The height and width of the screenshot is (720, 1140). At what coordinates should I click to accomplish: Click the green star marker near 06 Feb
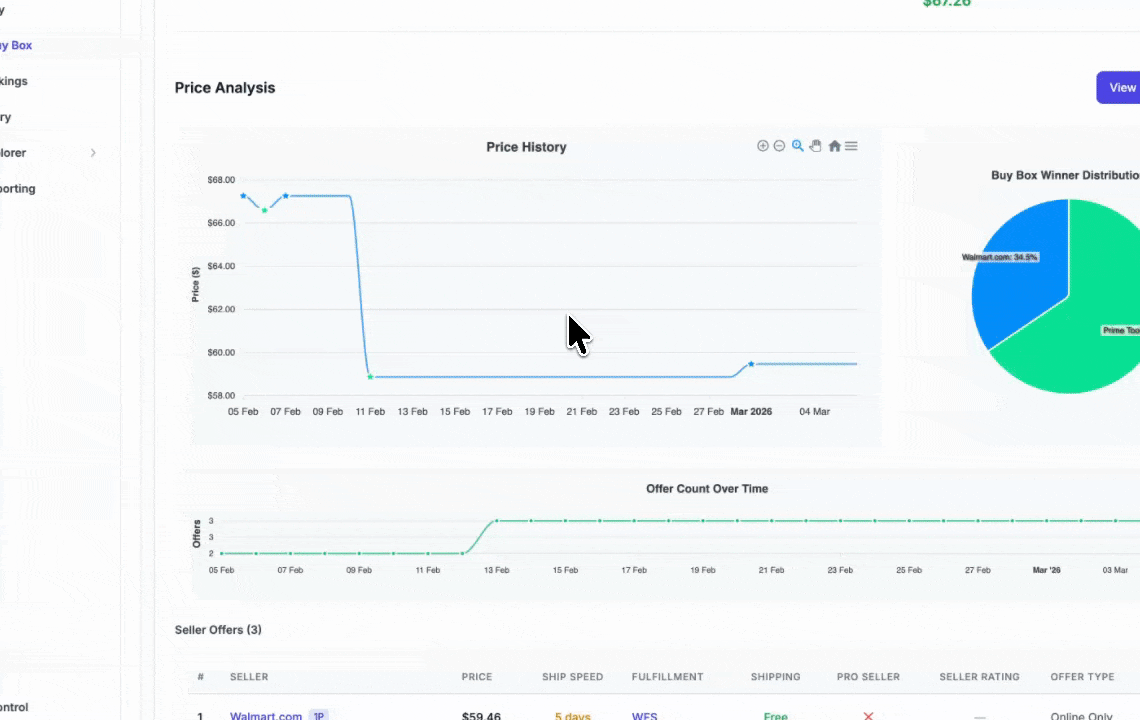point(265,210)
